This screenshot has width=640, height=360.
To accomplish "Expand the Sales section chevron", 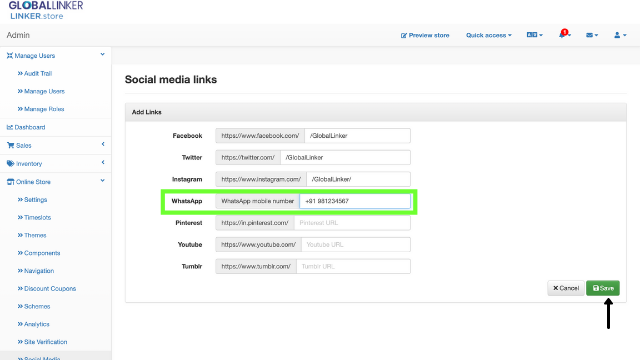I will coord(103,144).
